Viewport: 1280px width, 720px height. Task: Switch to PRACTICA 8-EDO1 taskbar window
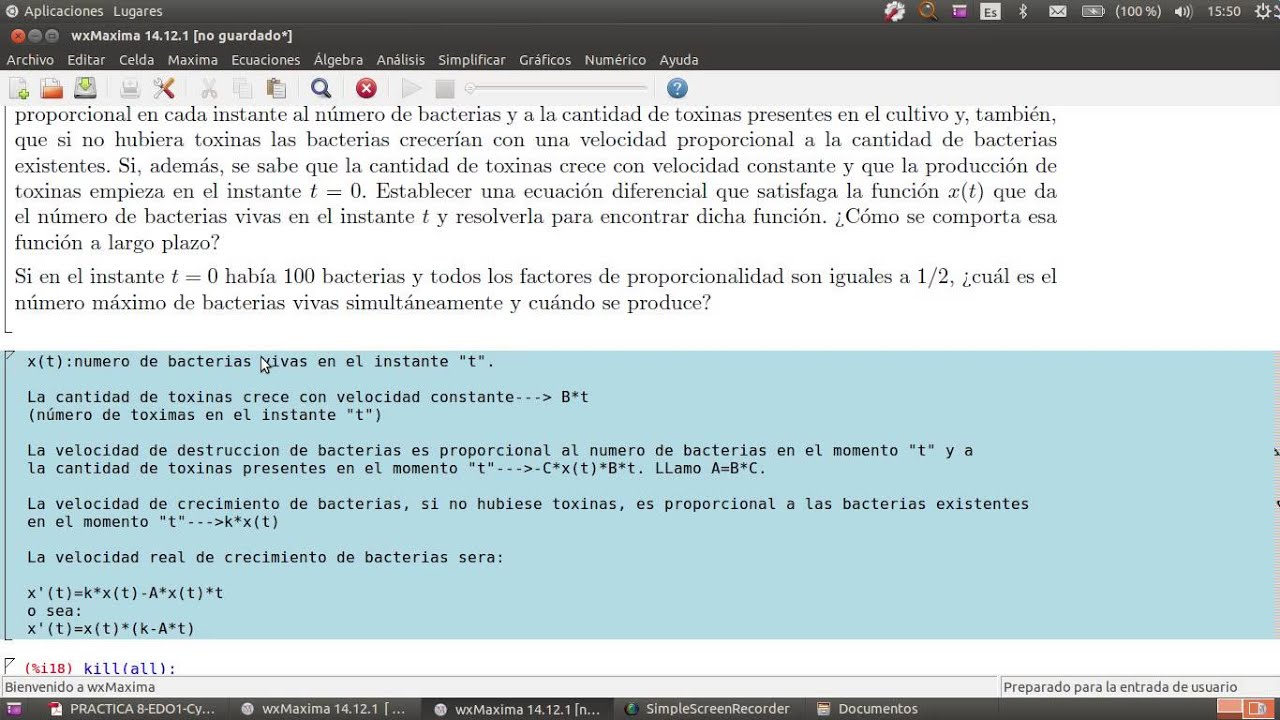[132, 709]
